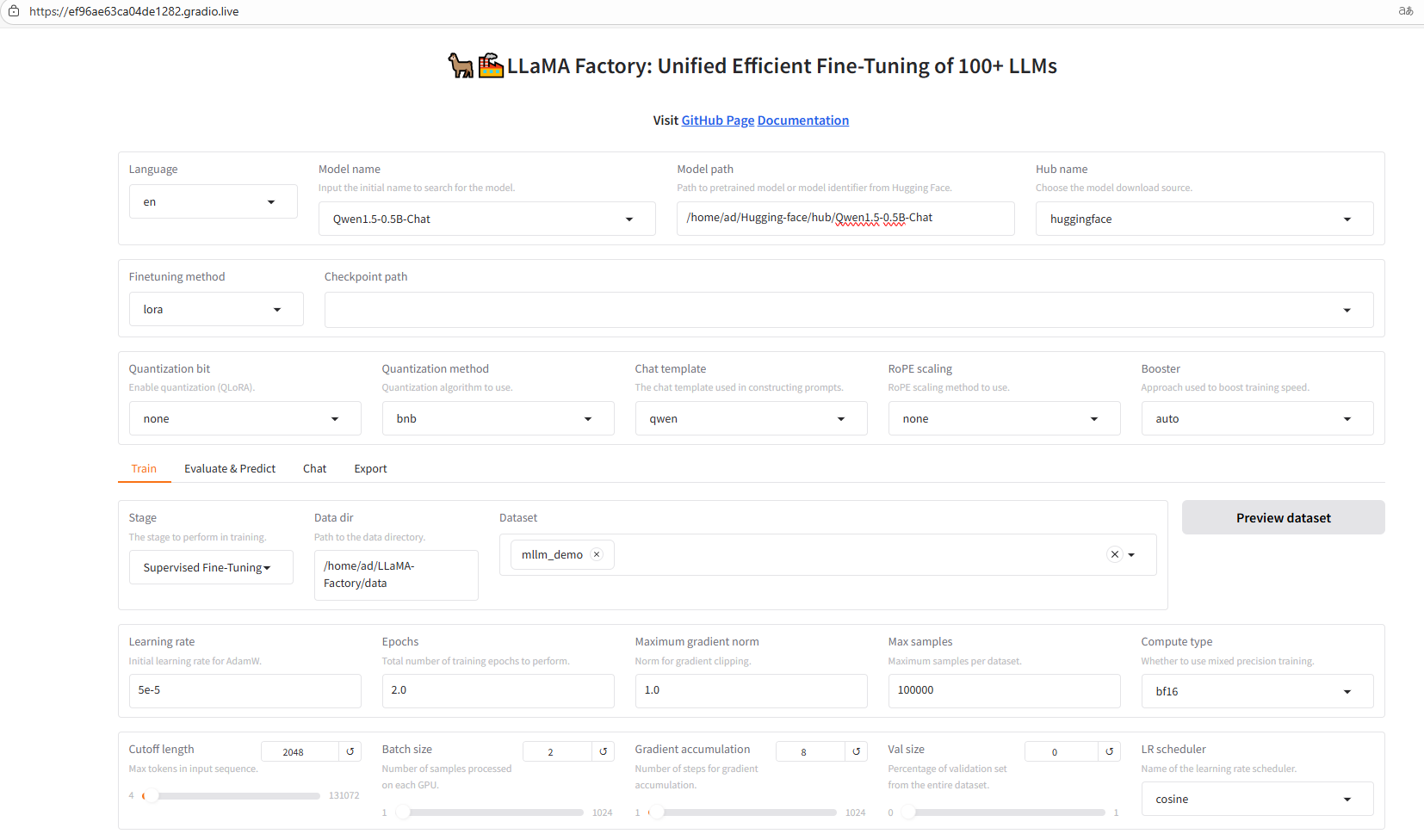Click the Gradient accumulation number box
1424x840 pixels.
[x=810, y=751]
